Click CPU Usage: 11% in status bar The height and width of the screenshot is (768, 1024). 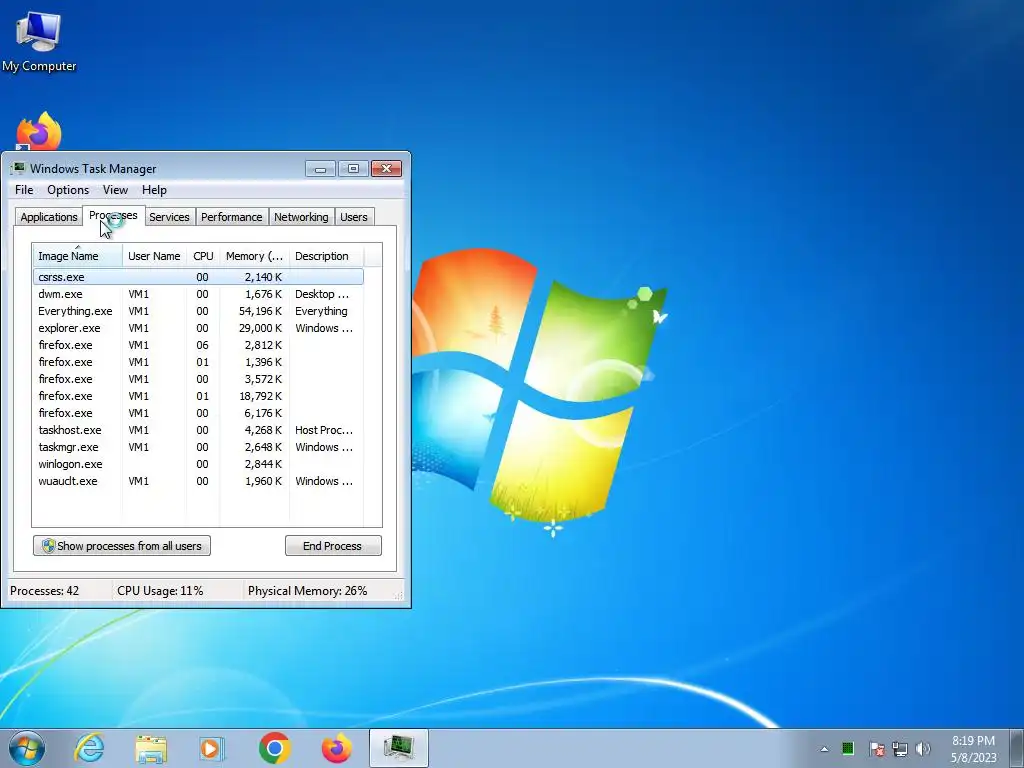(x=160, y=591)
